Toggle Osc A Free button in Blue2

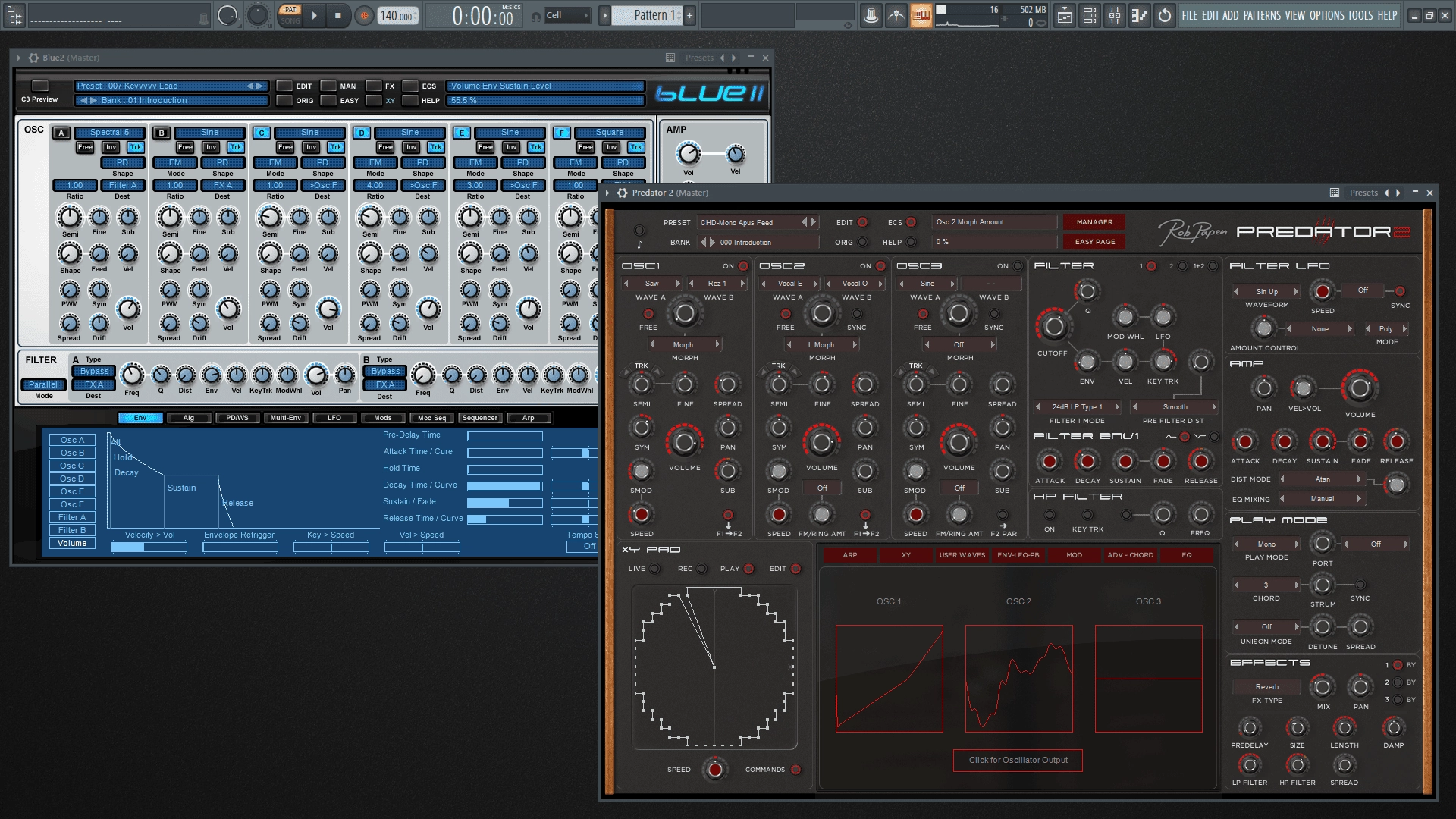(x=85, y=147)
